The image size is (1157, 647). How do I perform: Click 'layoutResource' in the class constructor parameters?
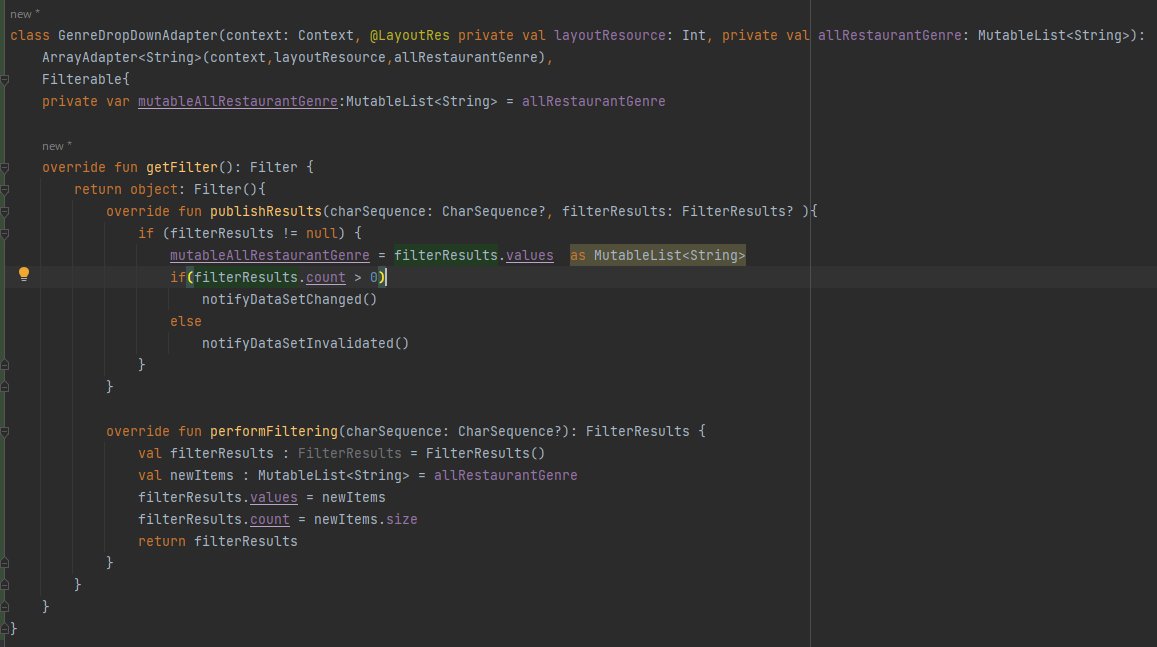pos(609,35)
